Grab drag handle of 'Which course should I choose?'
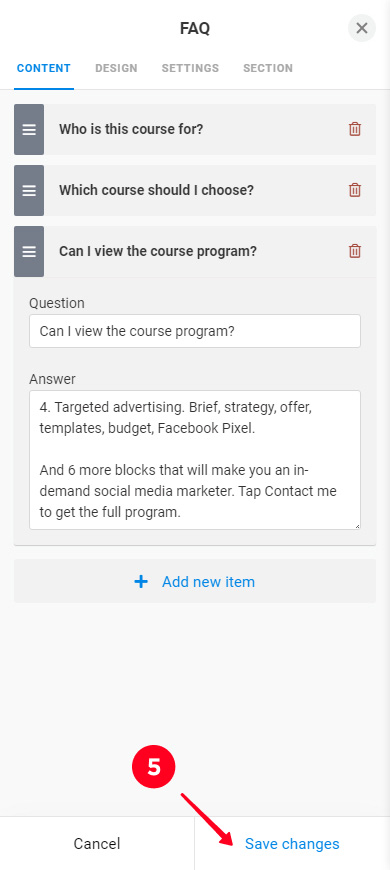This screenshot has width=390, height=870. coord(29,190)
